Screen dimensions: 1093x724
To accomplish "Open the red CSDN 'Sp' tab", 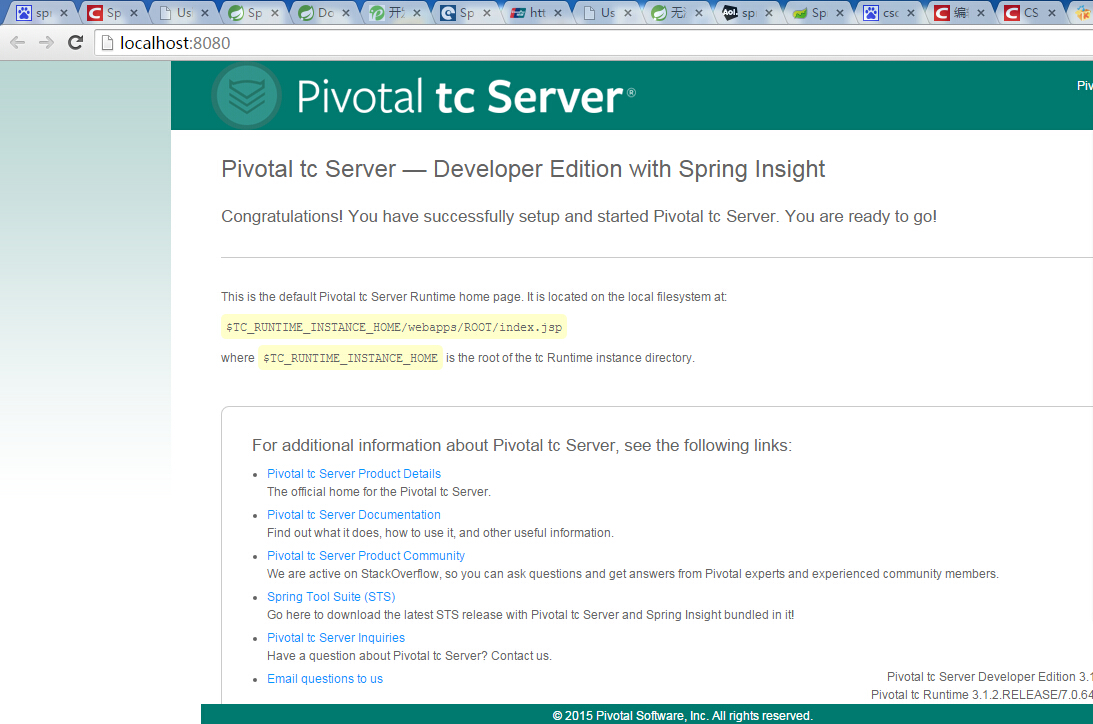I will [110, 13].
